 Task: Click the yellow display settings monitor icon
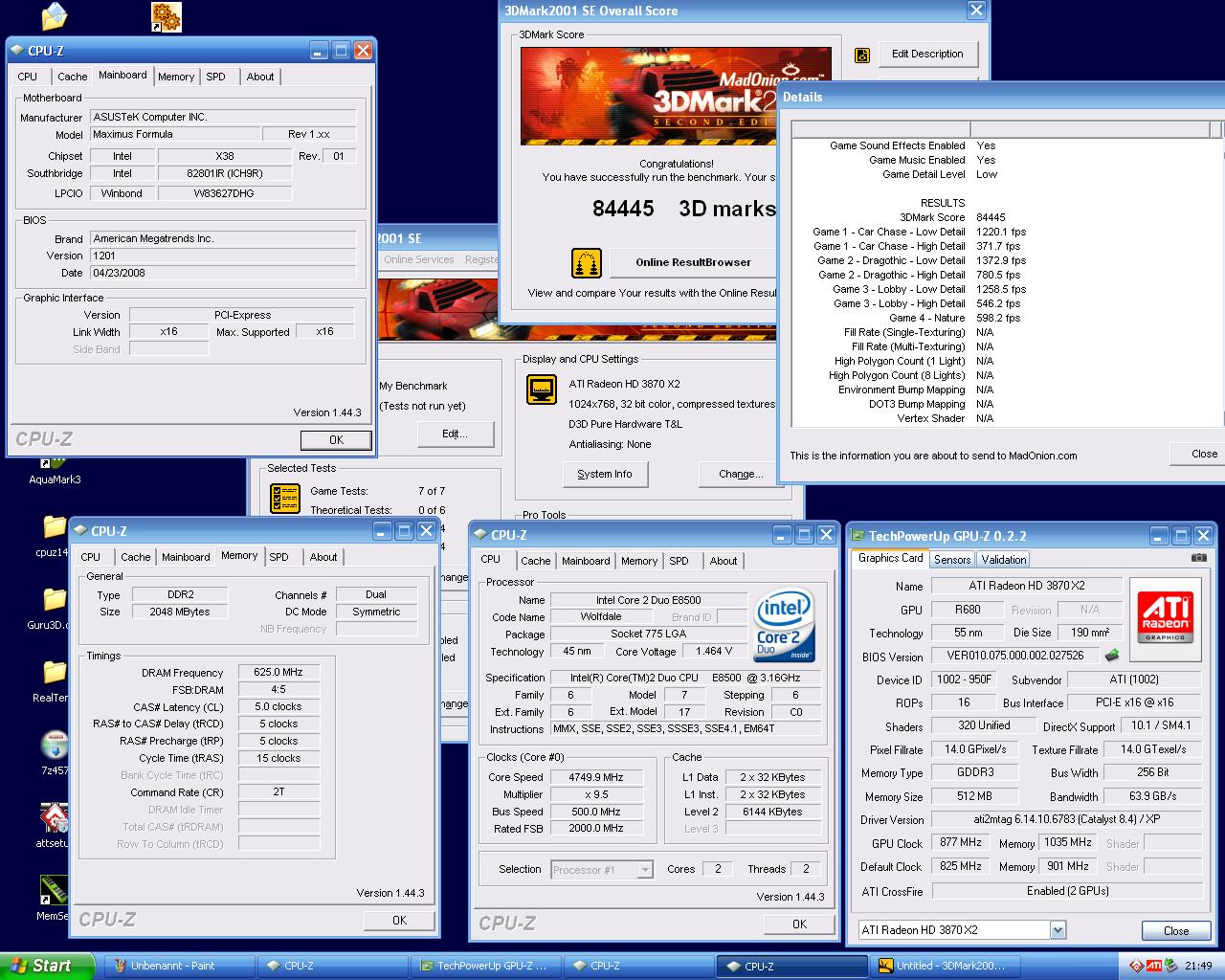542,390
